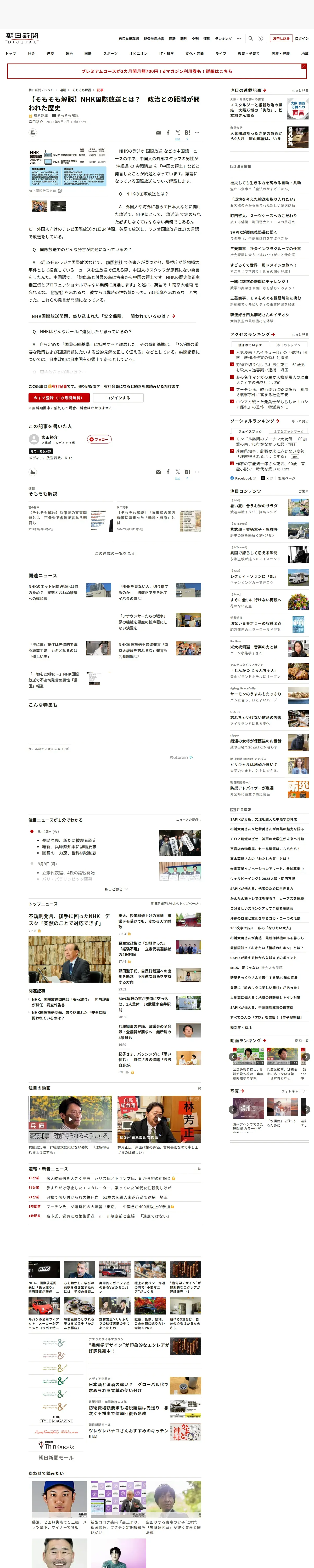Select フェイスブック tab in social ranking
314x1568 pixels.
click(250, 431)
